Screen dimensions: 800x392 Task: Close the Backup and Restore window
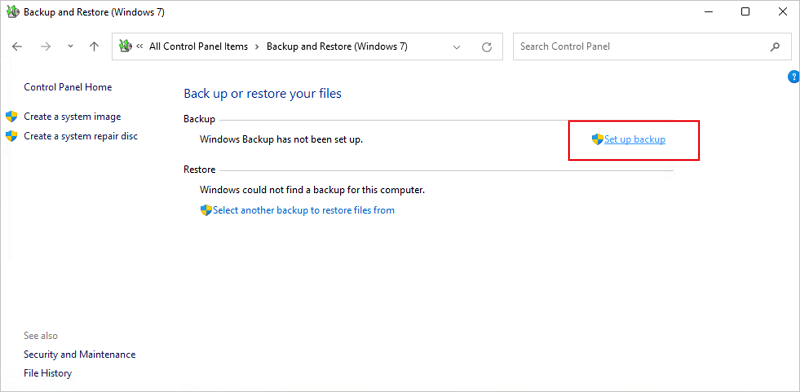783,12
